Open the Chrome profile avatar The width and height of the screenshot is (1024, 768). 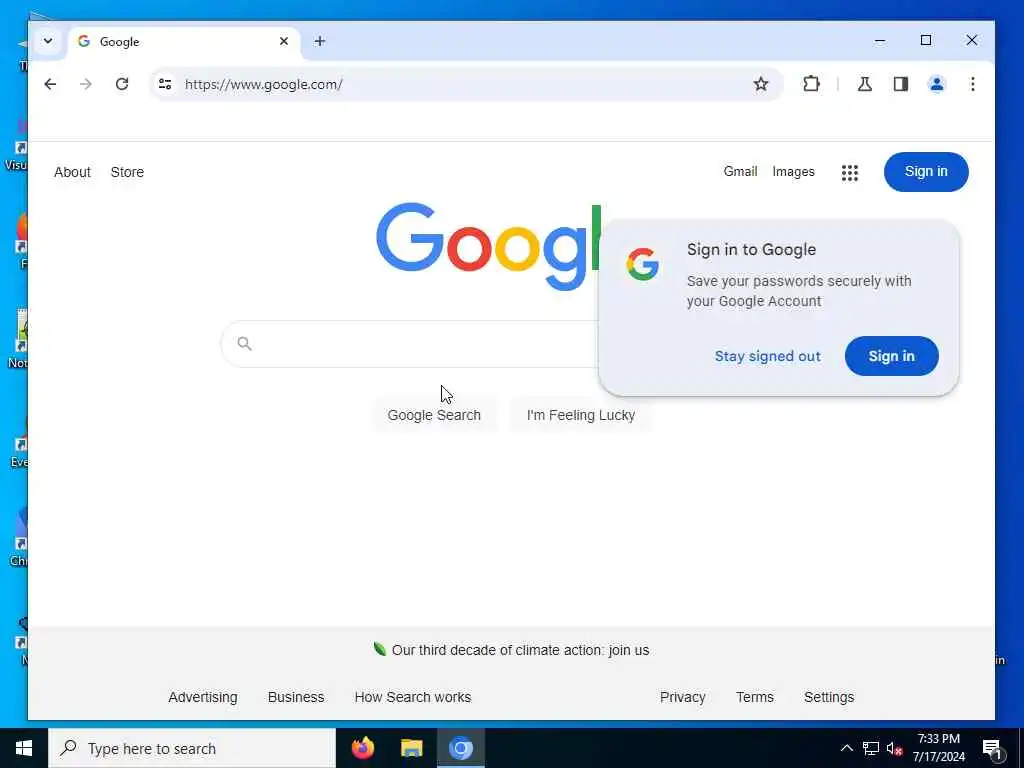point(936,84)
